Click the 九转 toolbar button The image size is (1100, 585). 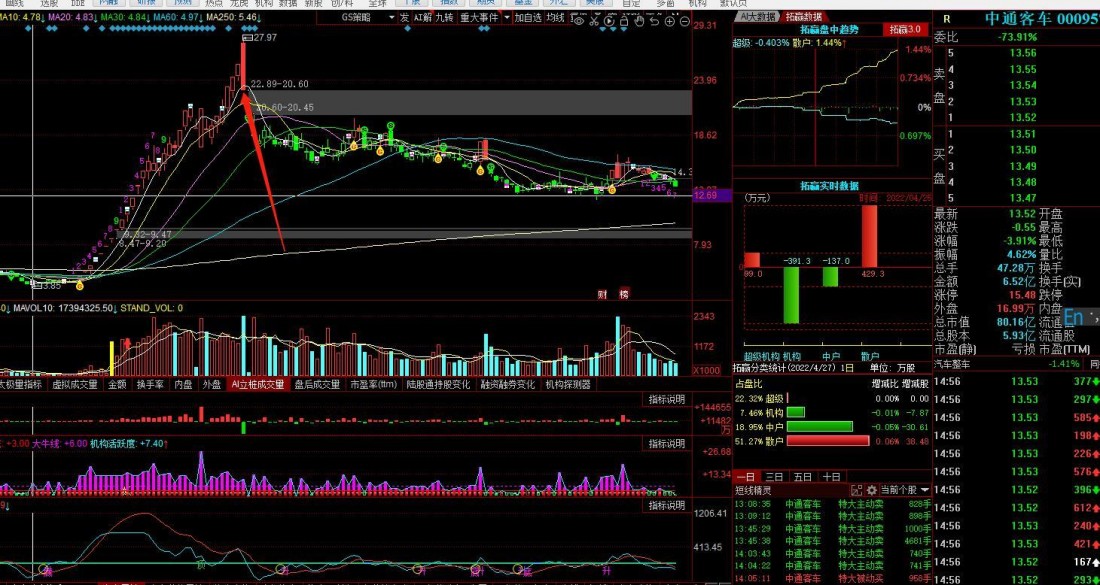(444, 18)
